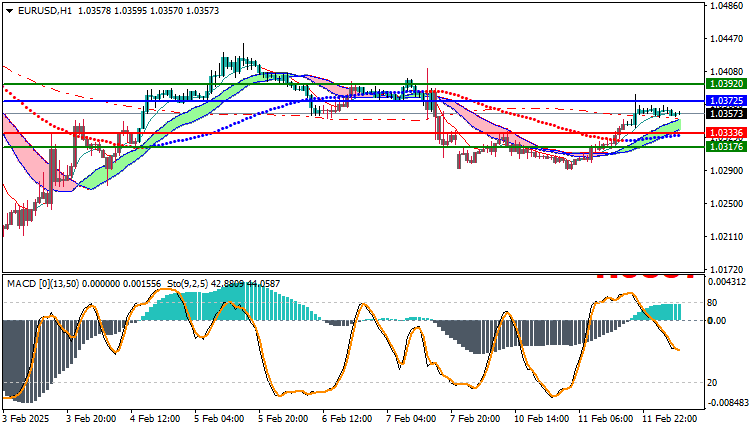Select the 11 Feb 22:00 time label

coord(670,419)
